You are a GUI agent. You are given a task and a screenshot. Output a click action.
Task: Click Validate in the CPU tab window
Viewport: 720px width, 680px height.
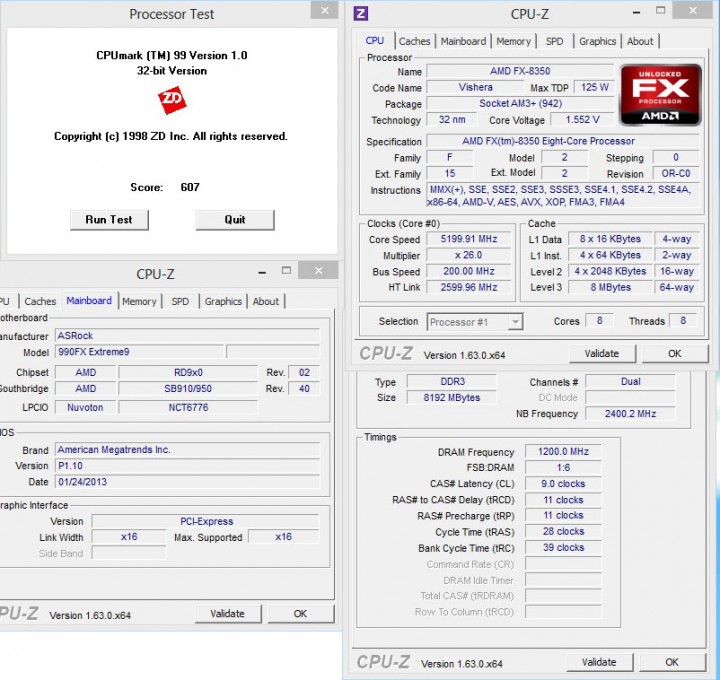(x=602, y=354)
